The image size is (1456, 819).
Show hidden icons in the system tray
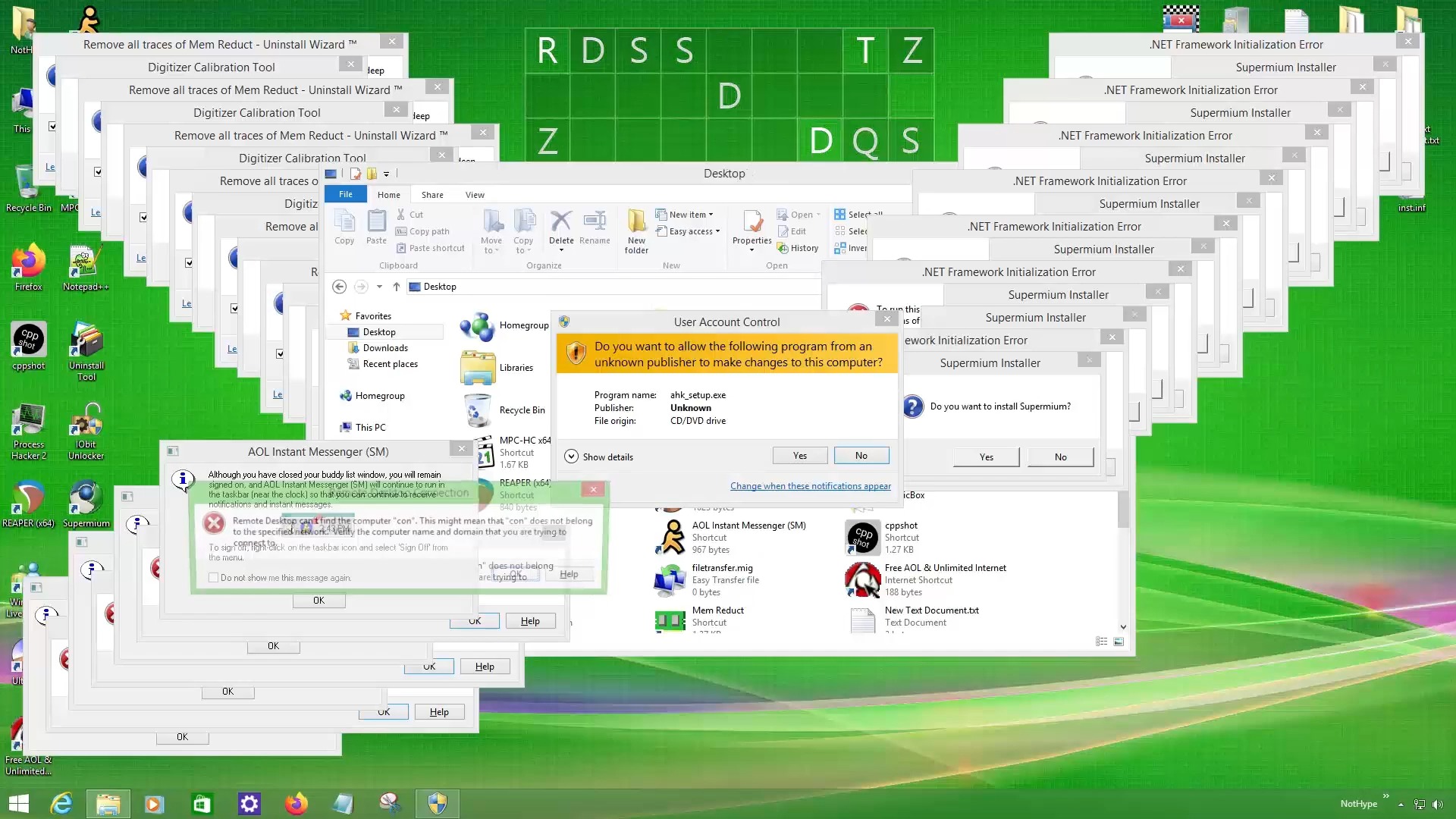click(1401, 805)
